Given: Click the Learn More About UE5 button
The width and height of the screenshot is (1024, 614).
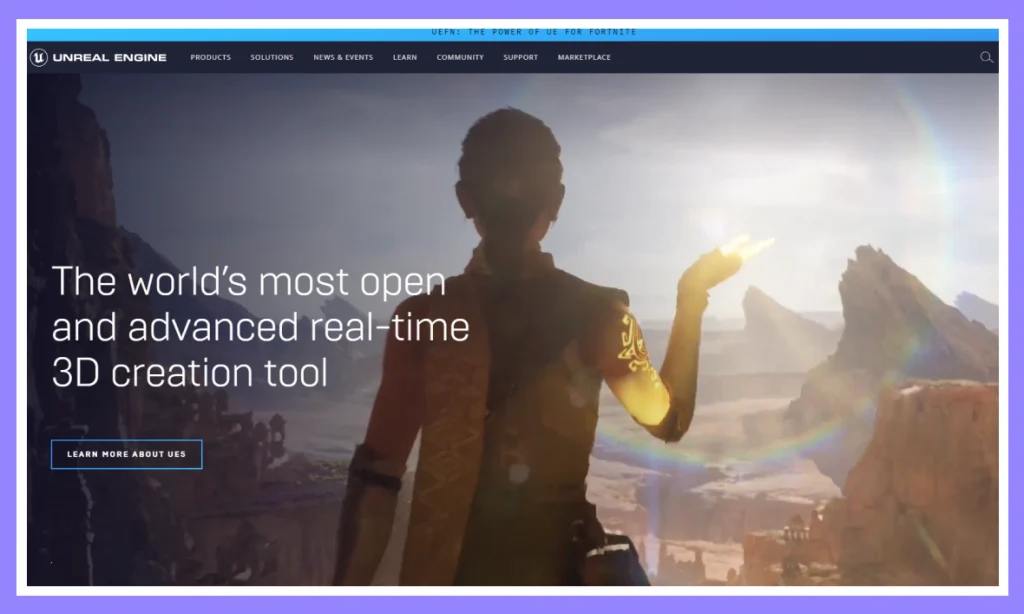Looking at the screenshot, I should click(x=127, y=454).
